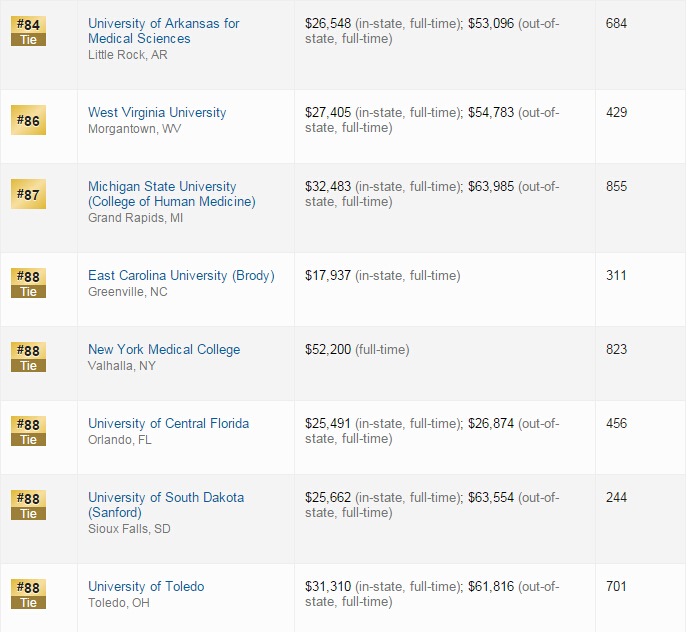Click Central Florida's #88 Tie badge

click(28, 431)
